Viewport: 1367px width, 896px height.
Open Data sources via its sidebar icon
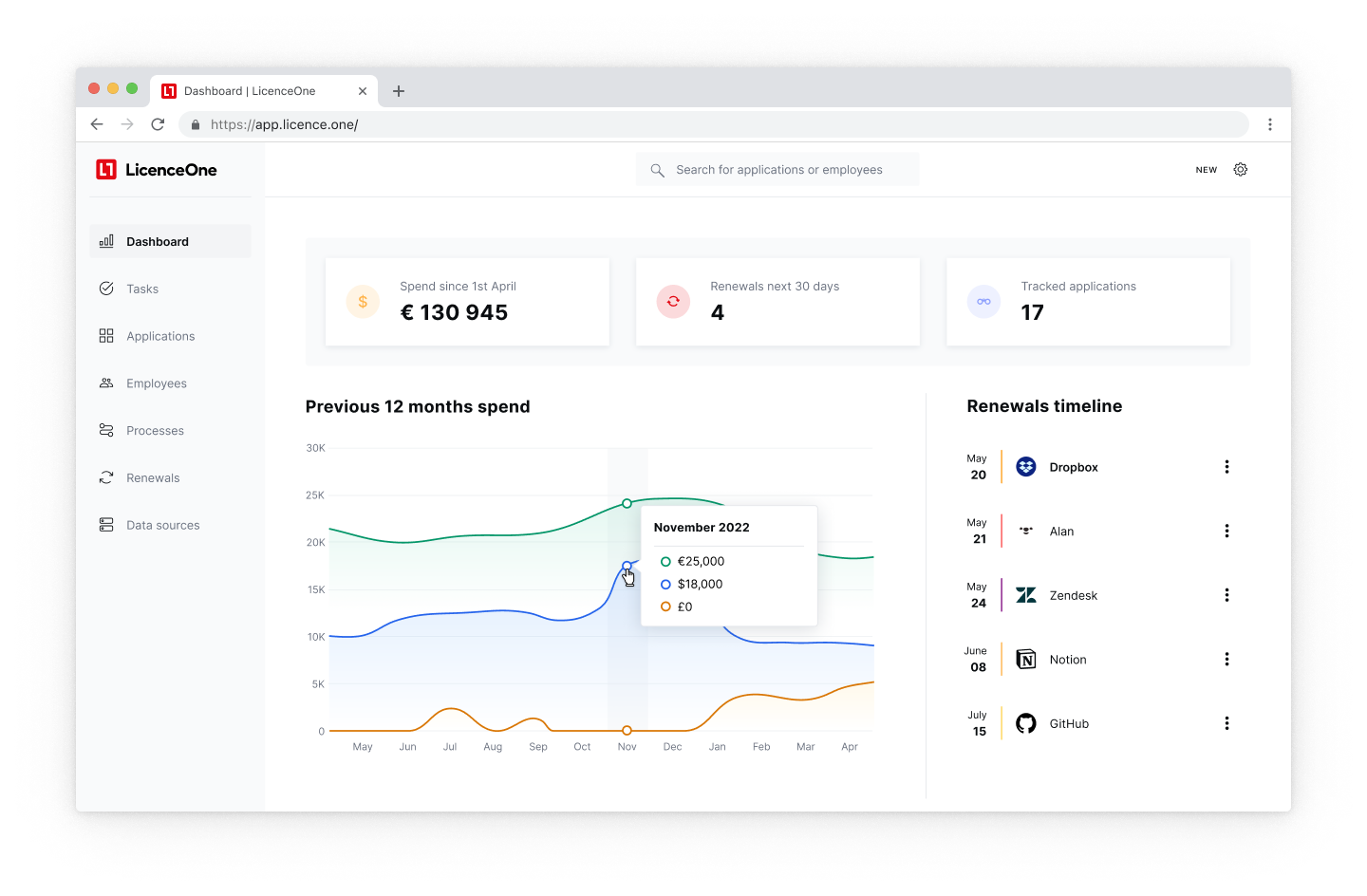point(106,524)
